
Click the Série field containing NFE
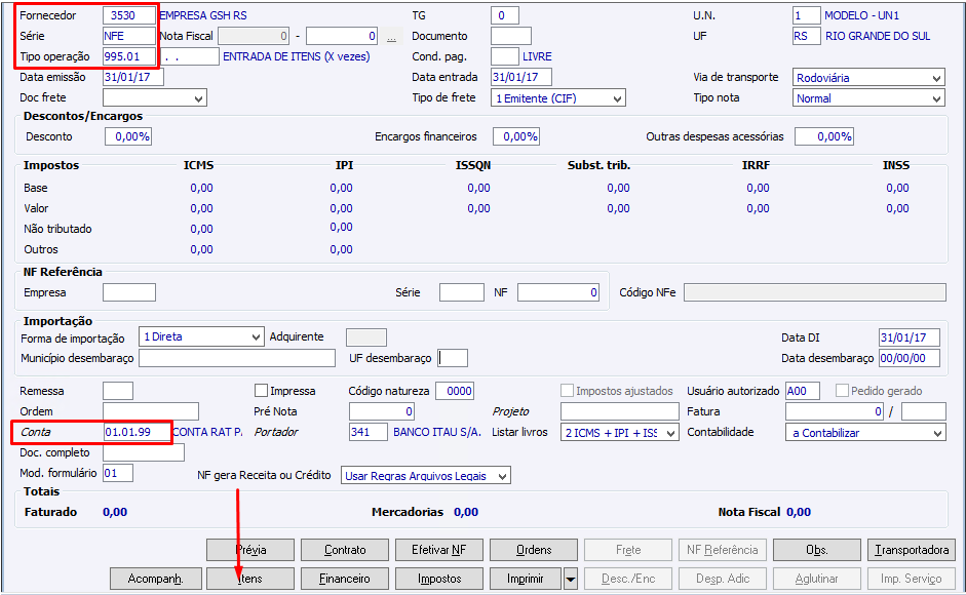coord(129,36)
